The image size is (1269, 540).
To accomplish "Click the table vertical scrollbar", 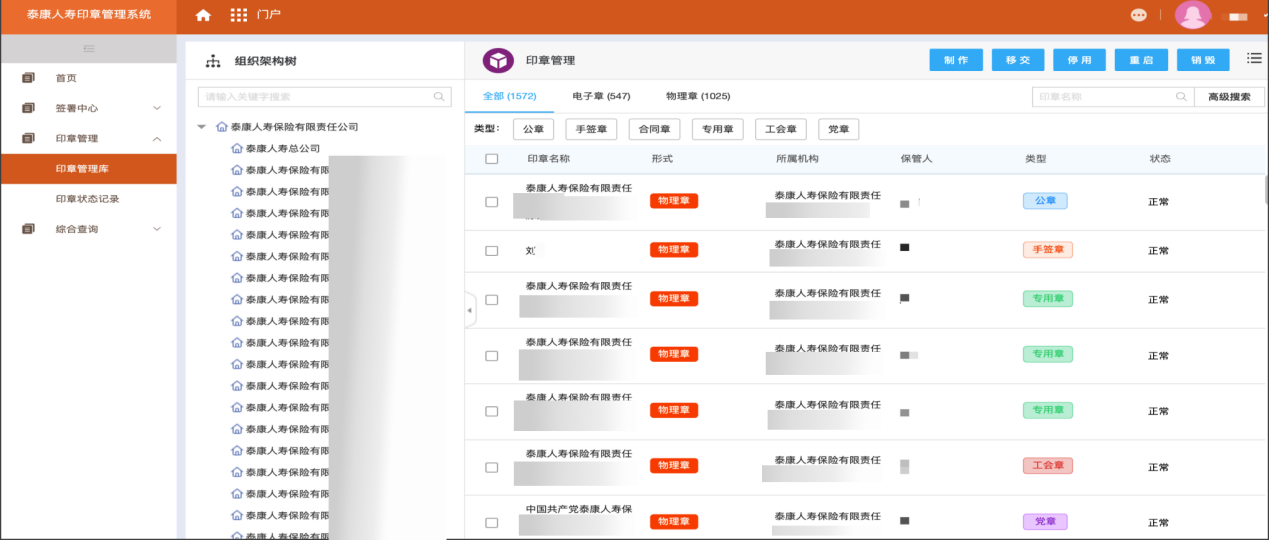I will pyautogui.click(x=1265, y=189).
